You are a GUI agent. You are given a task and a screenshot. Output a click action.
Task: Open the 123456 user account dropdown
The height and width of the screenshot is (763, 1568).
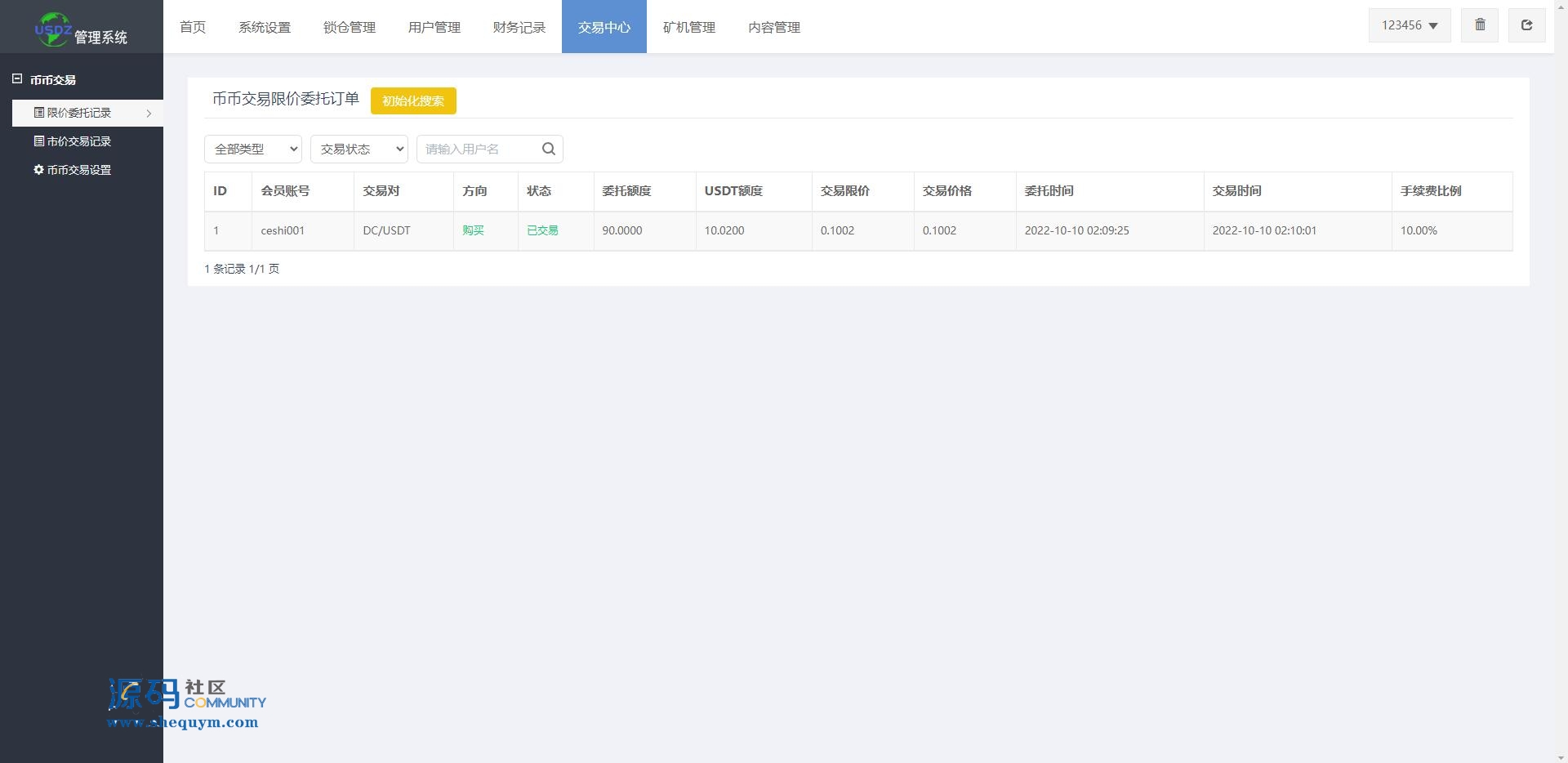click(1410, 25)
